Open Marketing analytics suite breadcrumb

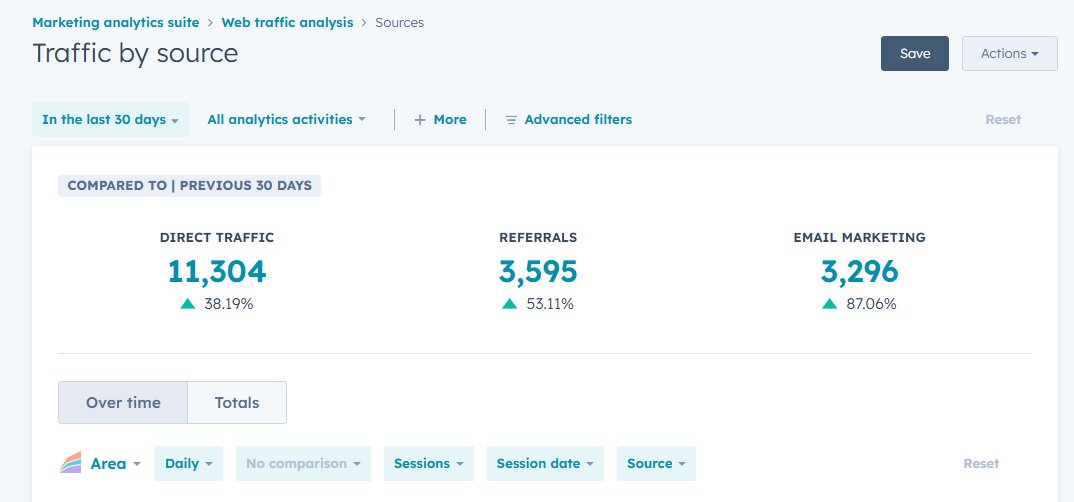(116, 23)
